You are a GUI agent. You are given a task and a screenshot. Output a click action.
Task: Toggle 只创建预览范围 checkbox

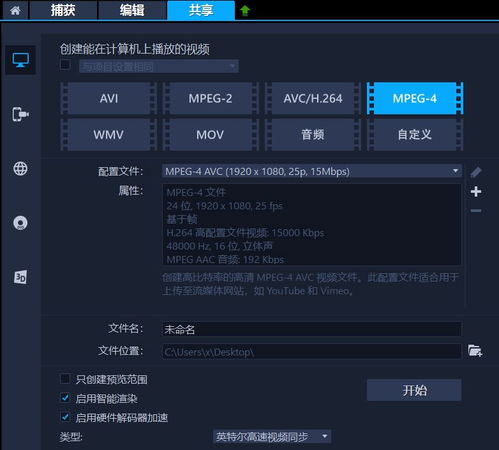[x=65, y=379]
